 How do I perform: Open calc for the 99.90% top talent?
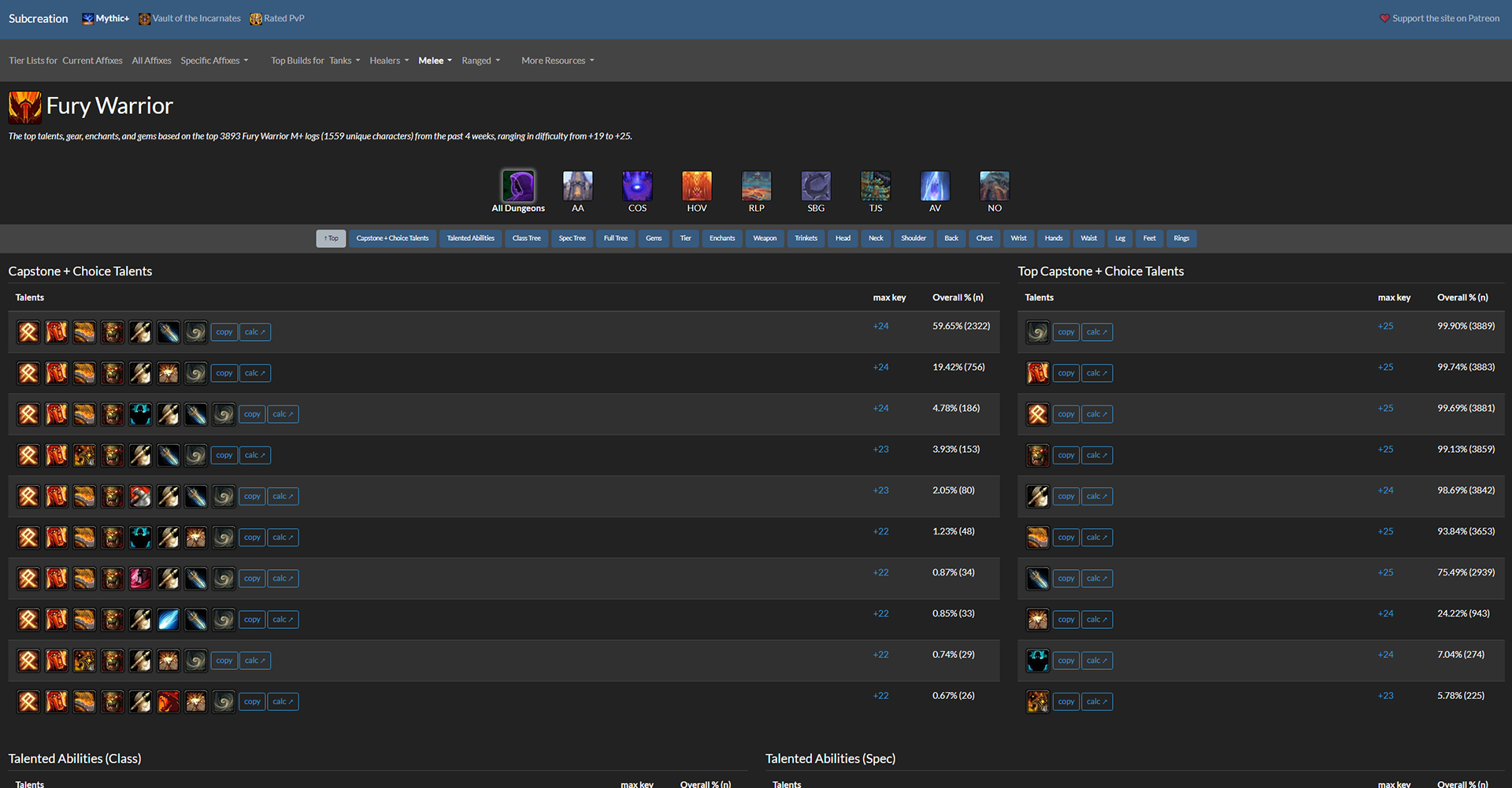tap(1097, 332)
